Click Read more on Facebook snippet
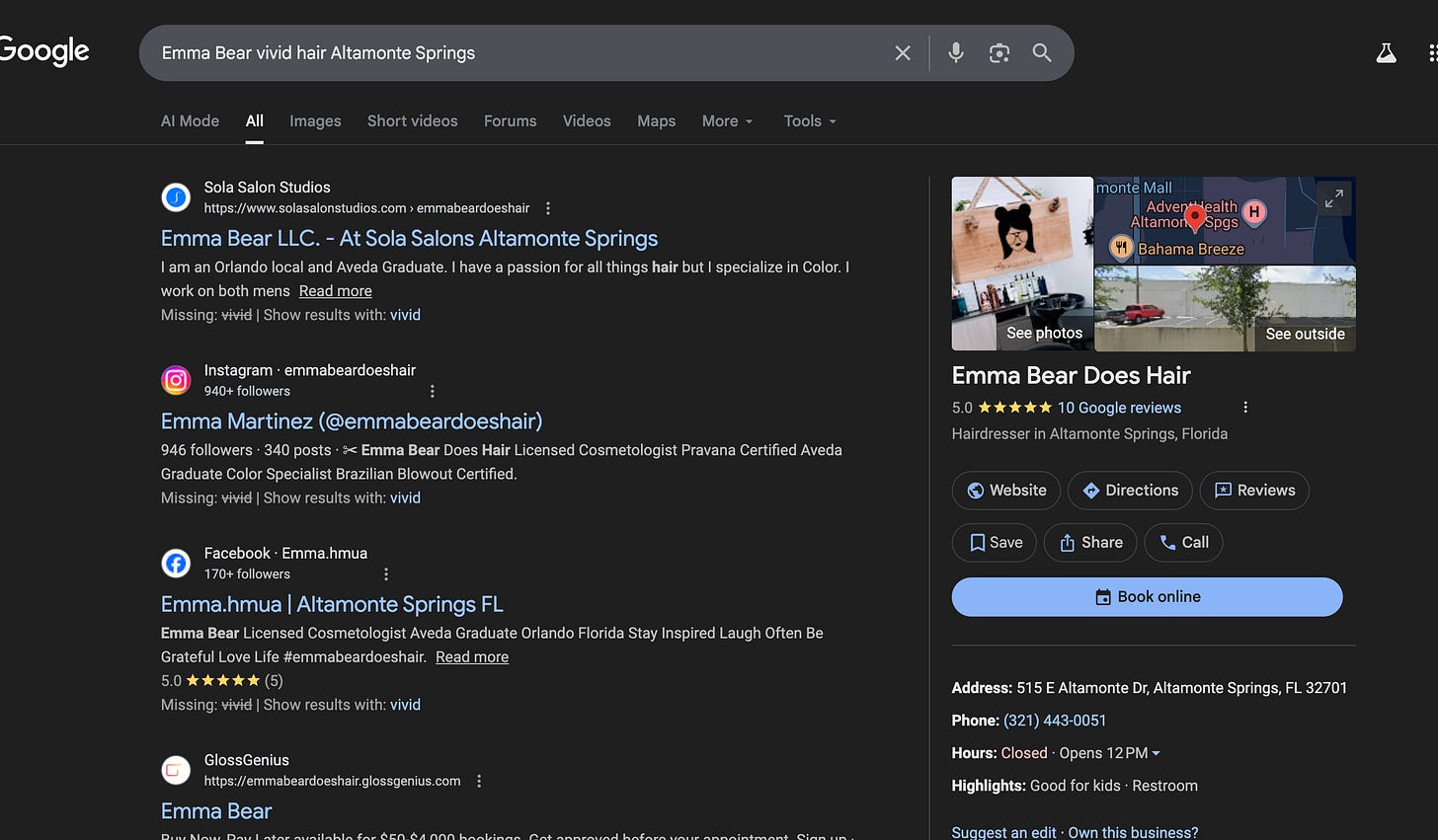The image size is (1438, 840). (472, 657)
